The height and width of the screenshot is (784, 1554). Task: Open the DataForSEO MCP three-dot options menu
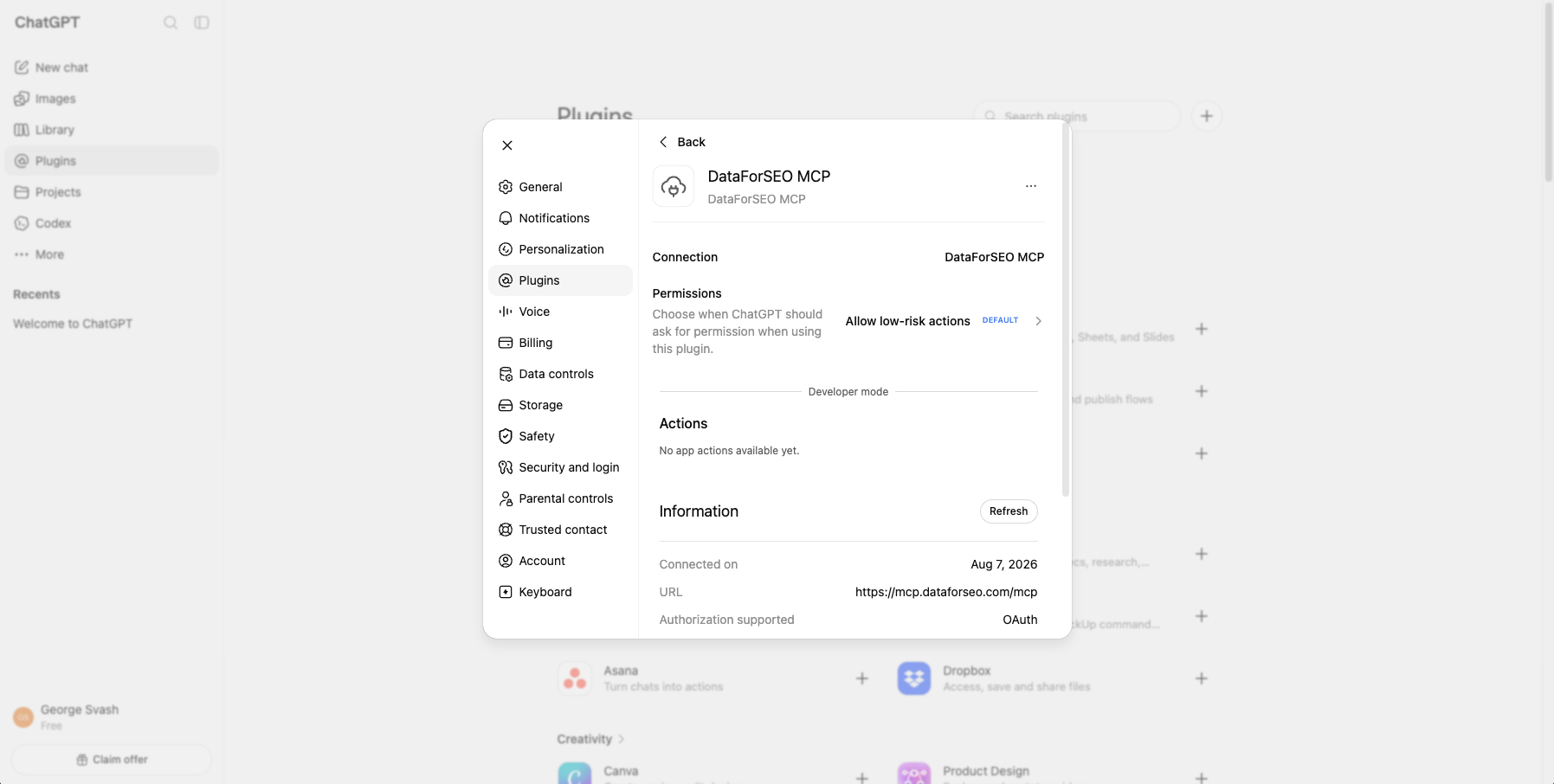click(1031, 186)
